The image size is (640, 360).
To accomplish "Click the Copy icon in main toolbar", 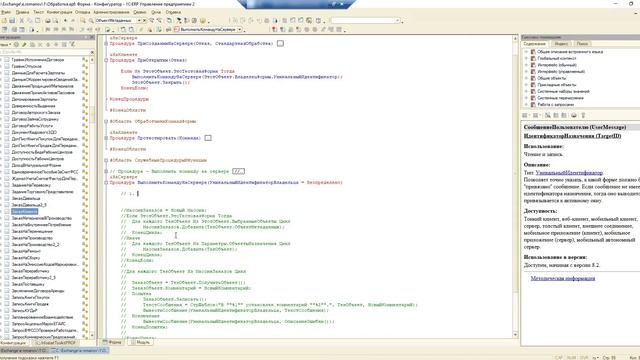I will [30, 20].
